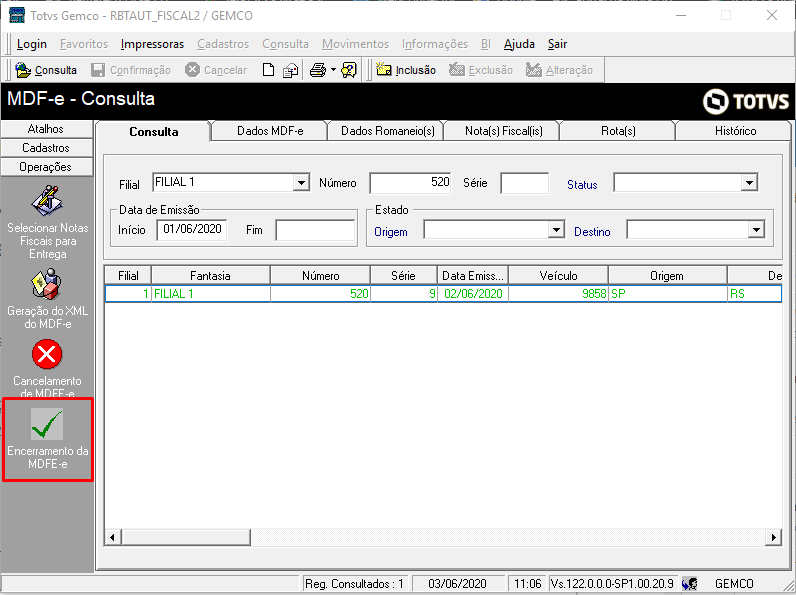Switch to the Dados Romaneio(s) tab
Screen dimensions: 796x595
387,131
